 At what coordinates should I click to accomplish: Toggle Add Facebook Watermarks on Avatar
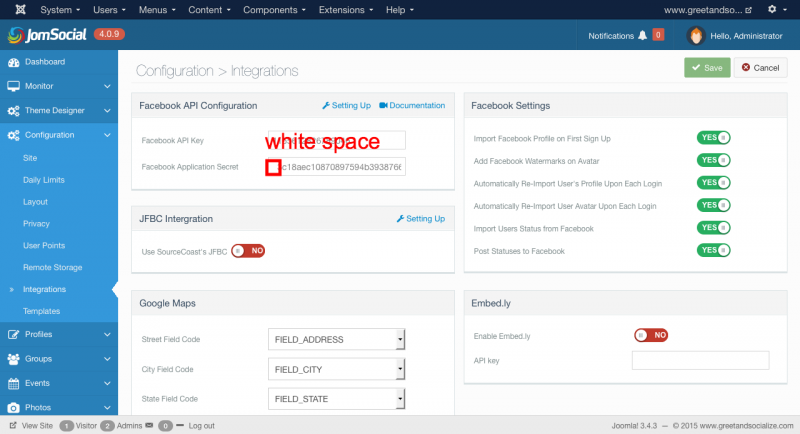click(x=713, y=160)
